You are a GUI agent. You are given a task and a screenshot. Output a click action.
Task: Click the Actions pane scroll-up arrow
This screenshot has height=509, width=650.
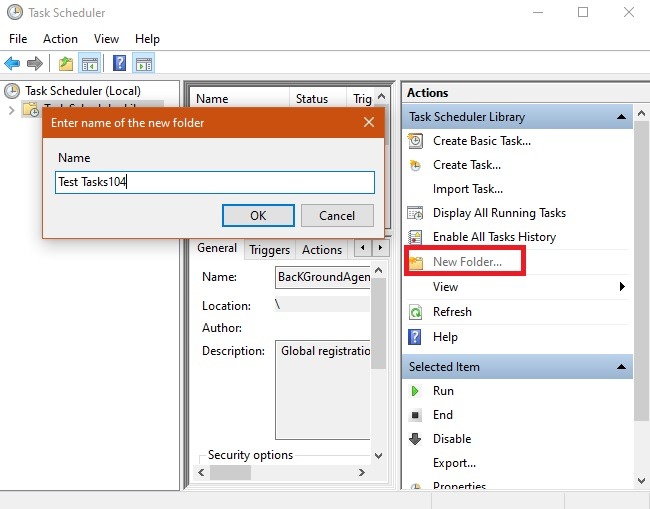click(x=641, y=113)
